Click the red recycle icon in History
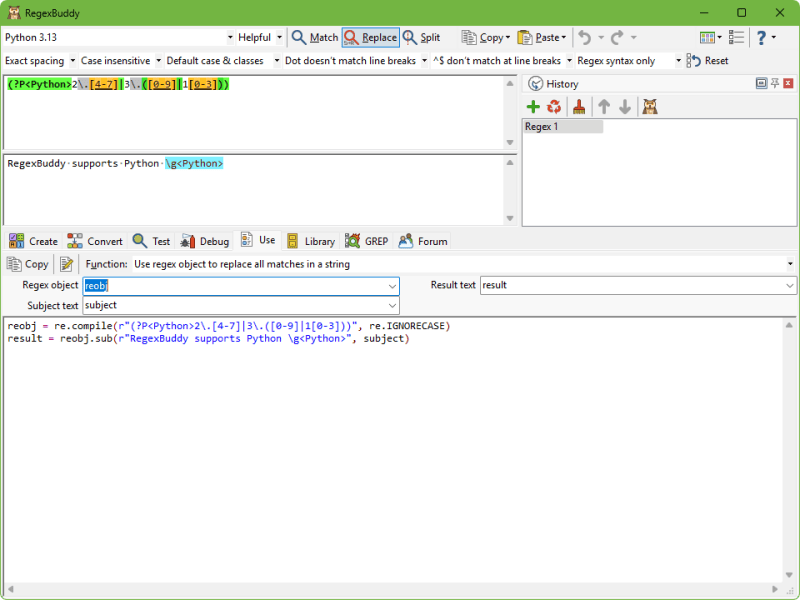 coord(554,107)
